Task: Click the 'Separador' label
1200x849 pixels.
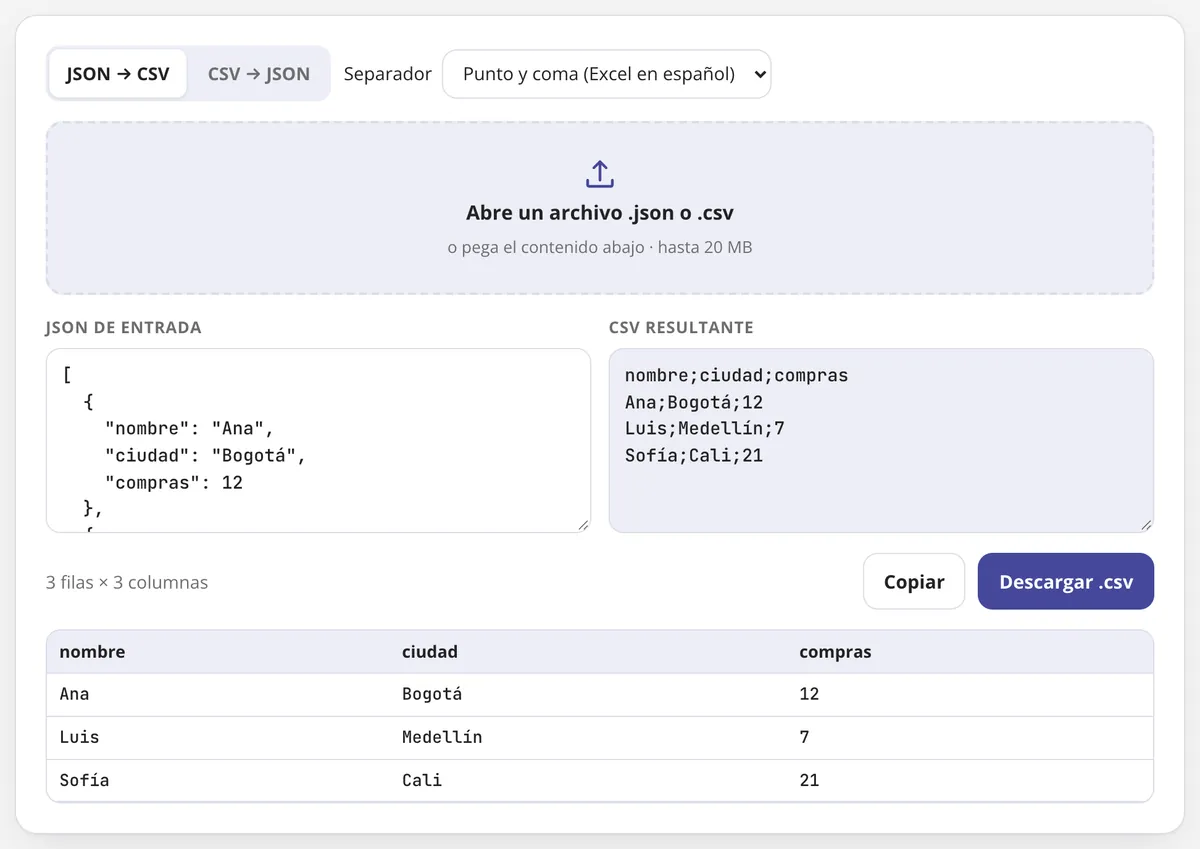Action: [388, 74]
